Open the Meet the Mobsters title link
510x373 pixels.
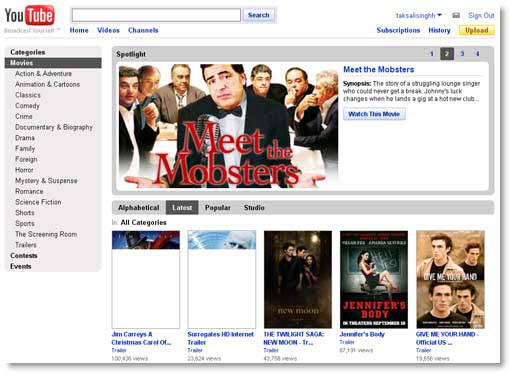point(379,70)
